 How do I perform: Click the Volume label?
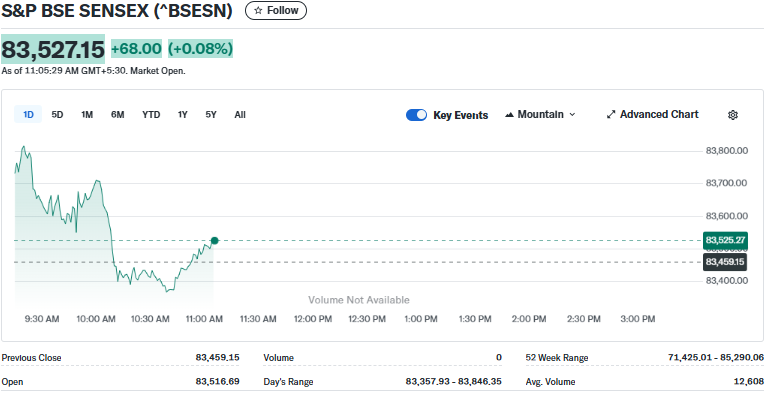[278, 358]
